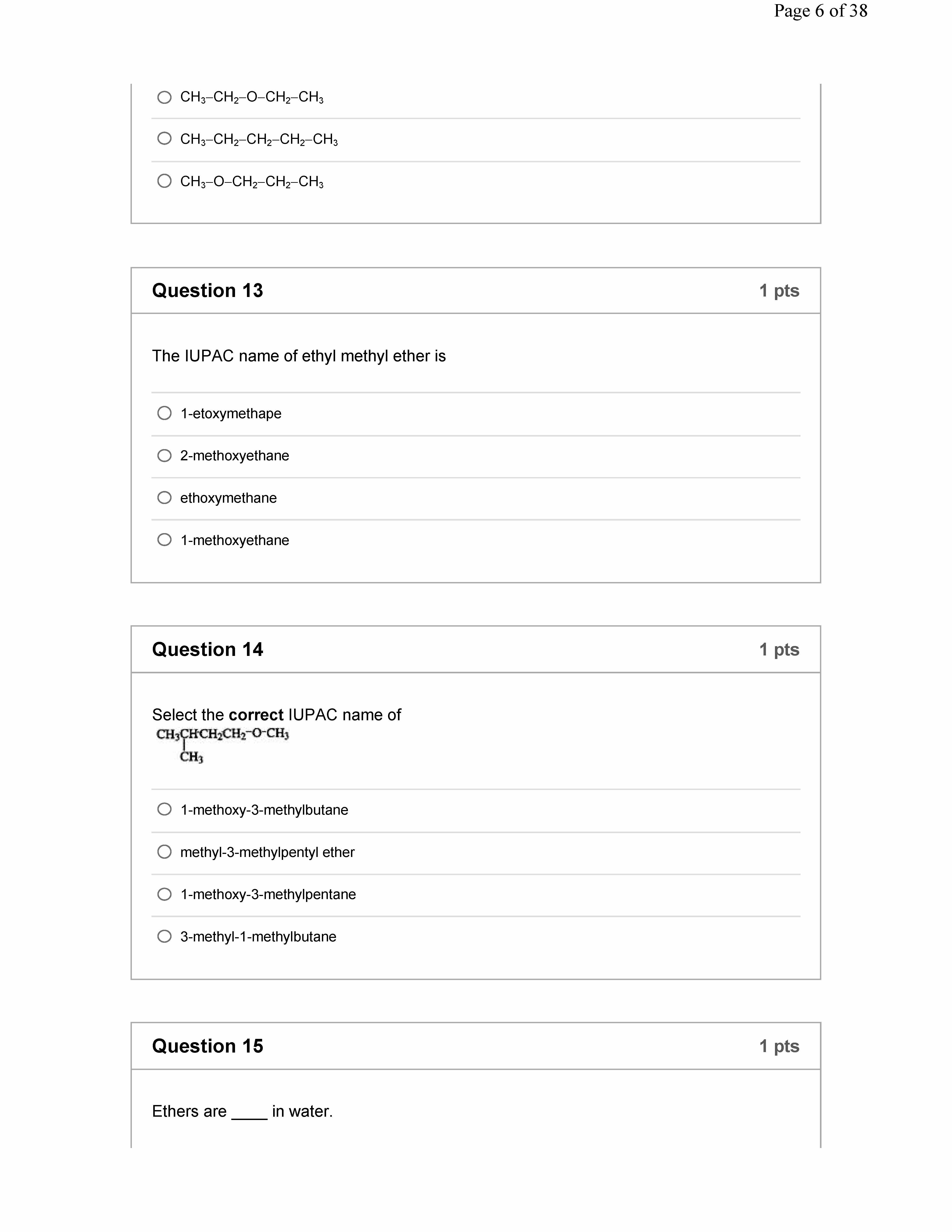Click the Question 15 heading

click(207, 1046)
